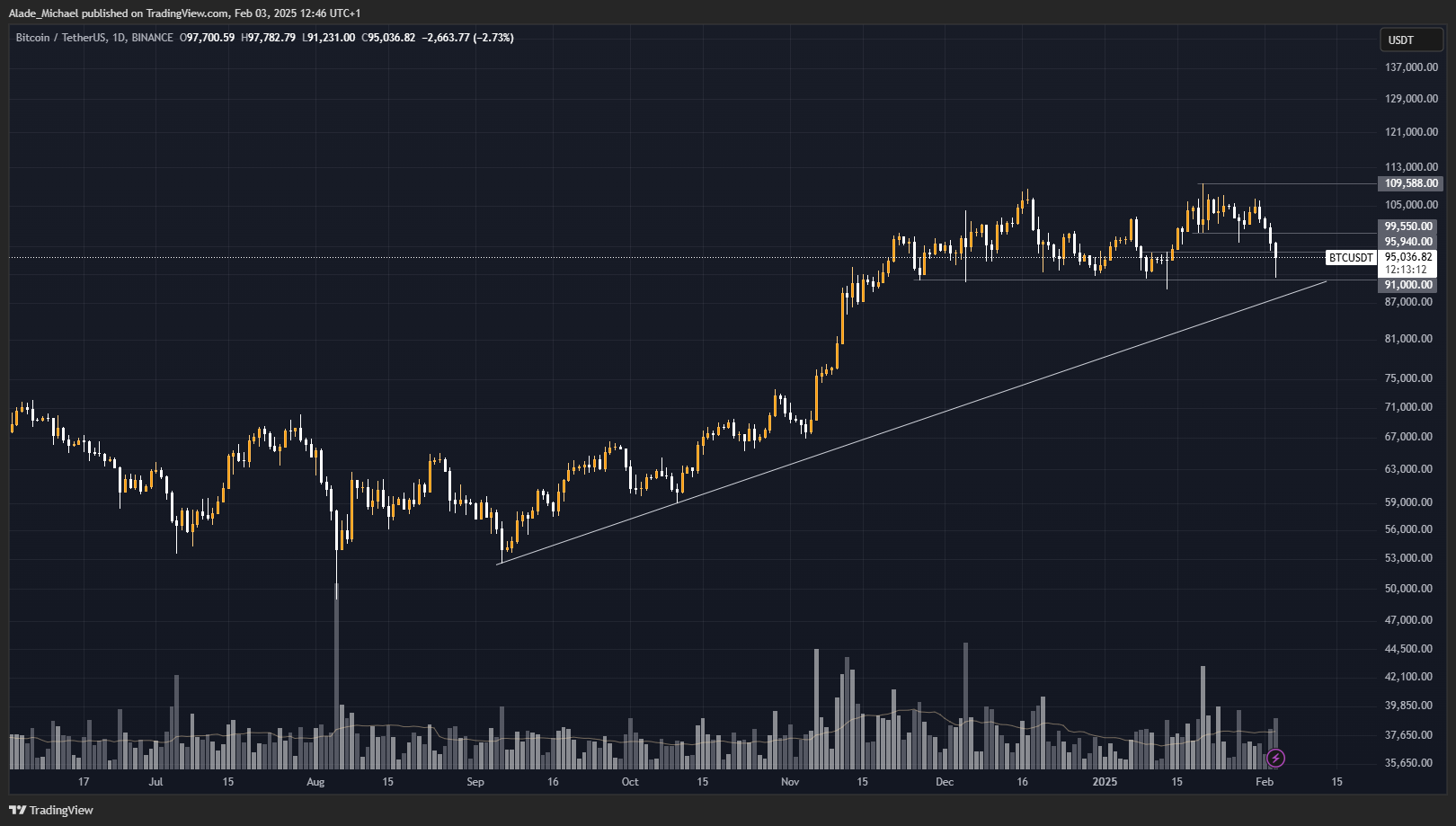1456x826 pixels.
Task: Click the purple lightning bolt icon
Action: [x=1275, y=759]
